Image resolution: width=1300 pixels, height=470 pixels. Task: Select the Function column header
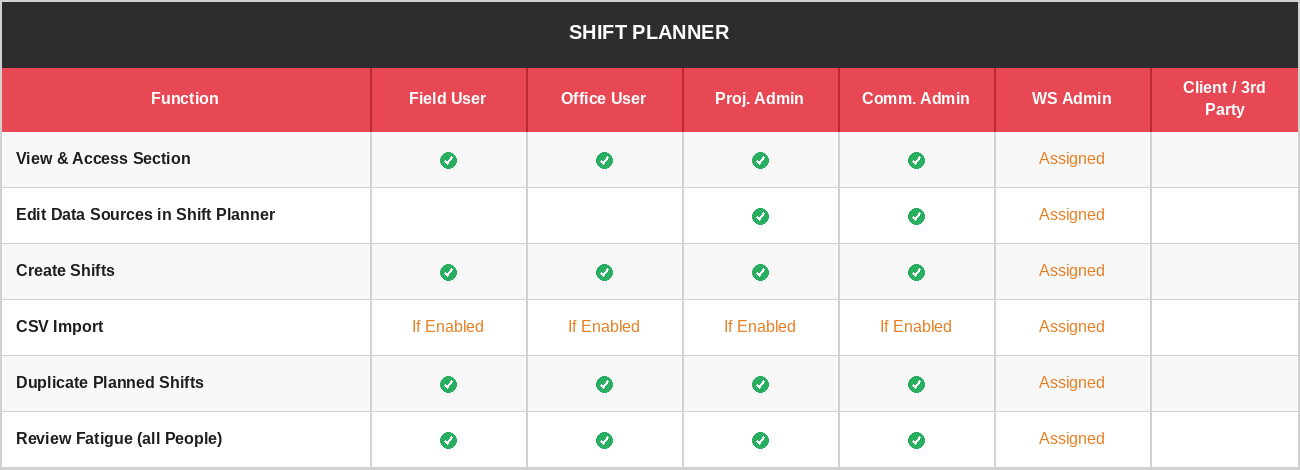[x=185, y=99]
